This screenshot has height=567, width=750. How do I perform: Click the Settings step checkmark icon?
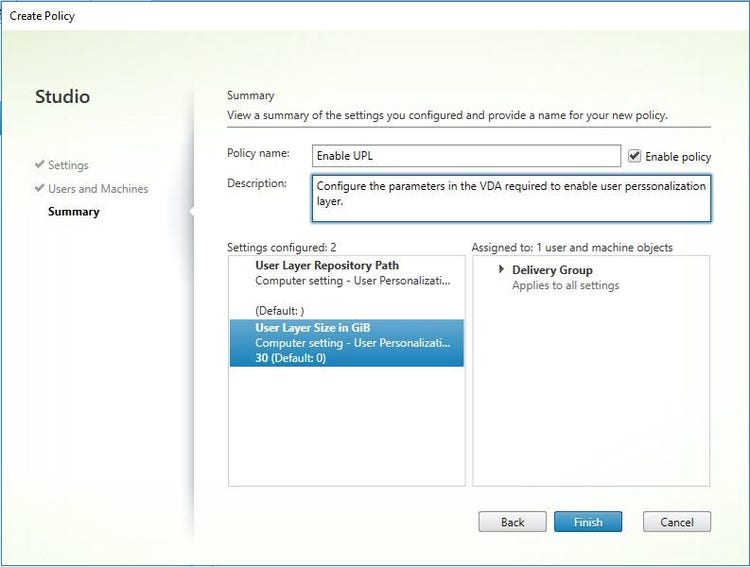[40, 164]
